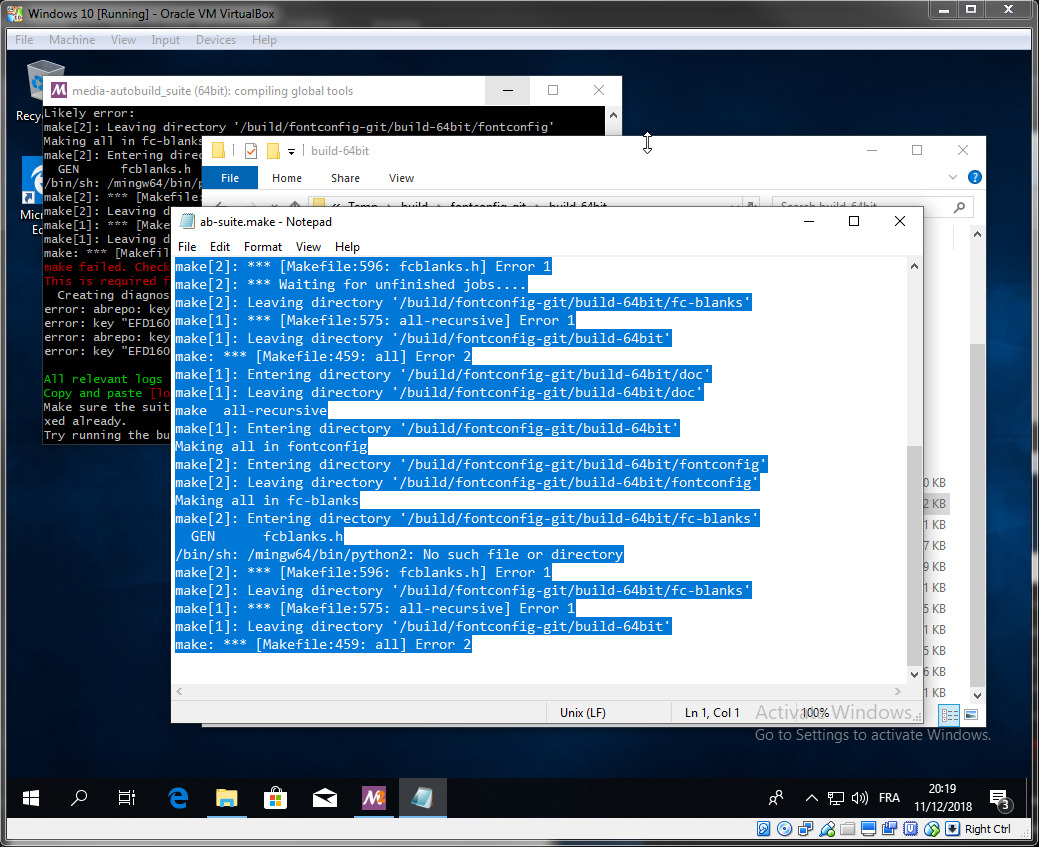
Task: Switch to Notepad taskbar icon
Action: (x=422, y=798)
